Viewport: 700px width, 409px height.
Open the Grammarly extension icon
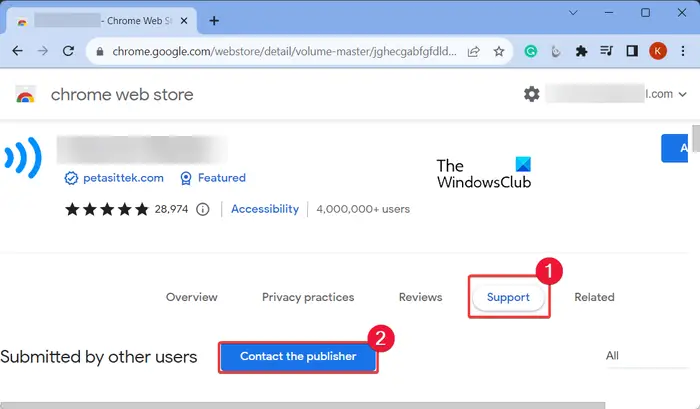click(x=531, y=51)
